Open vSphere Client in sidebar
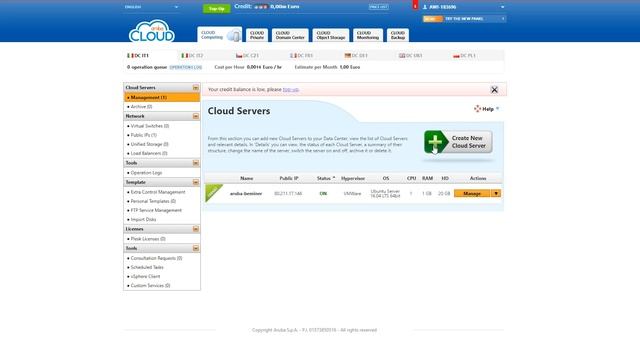The image size is (640, 360). pos(145,276)
